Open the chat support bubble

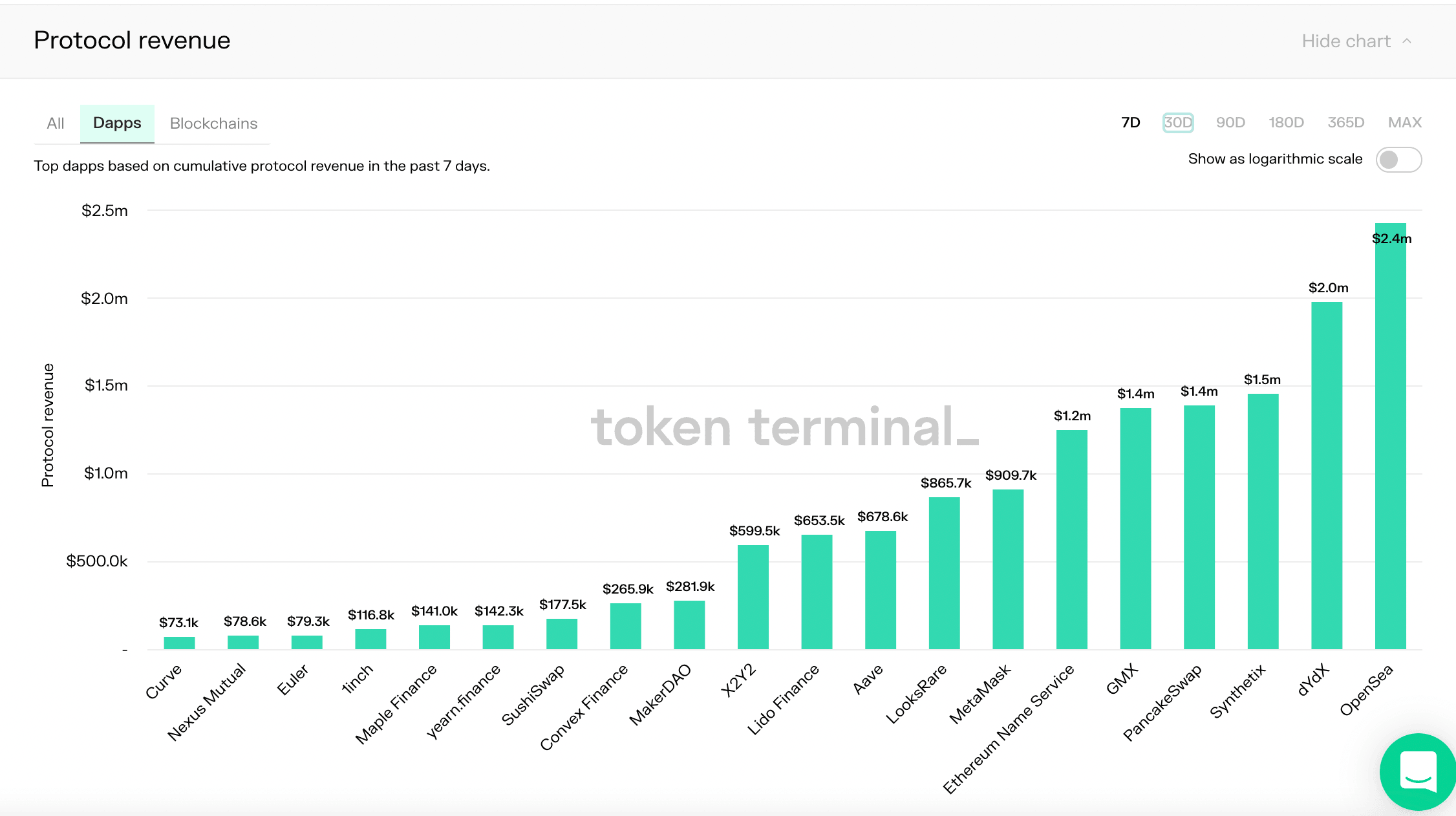[1418, 772]
